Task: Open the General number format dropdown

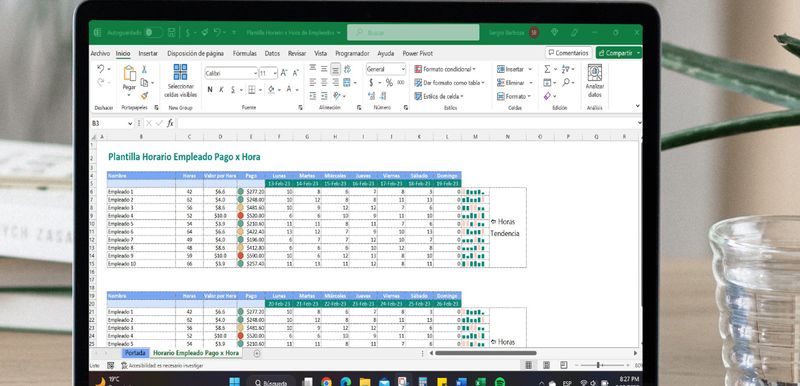Action: [x=403, y=69]
